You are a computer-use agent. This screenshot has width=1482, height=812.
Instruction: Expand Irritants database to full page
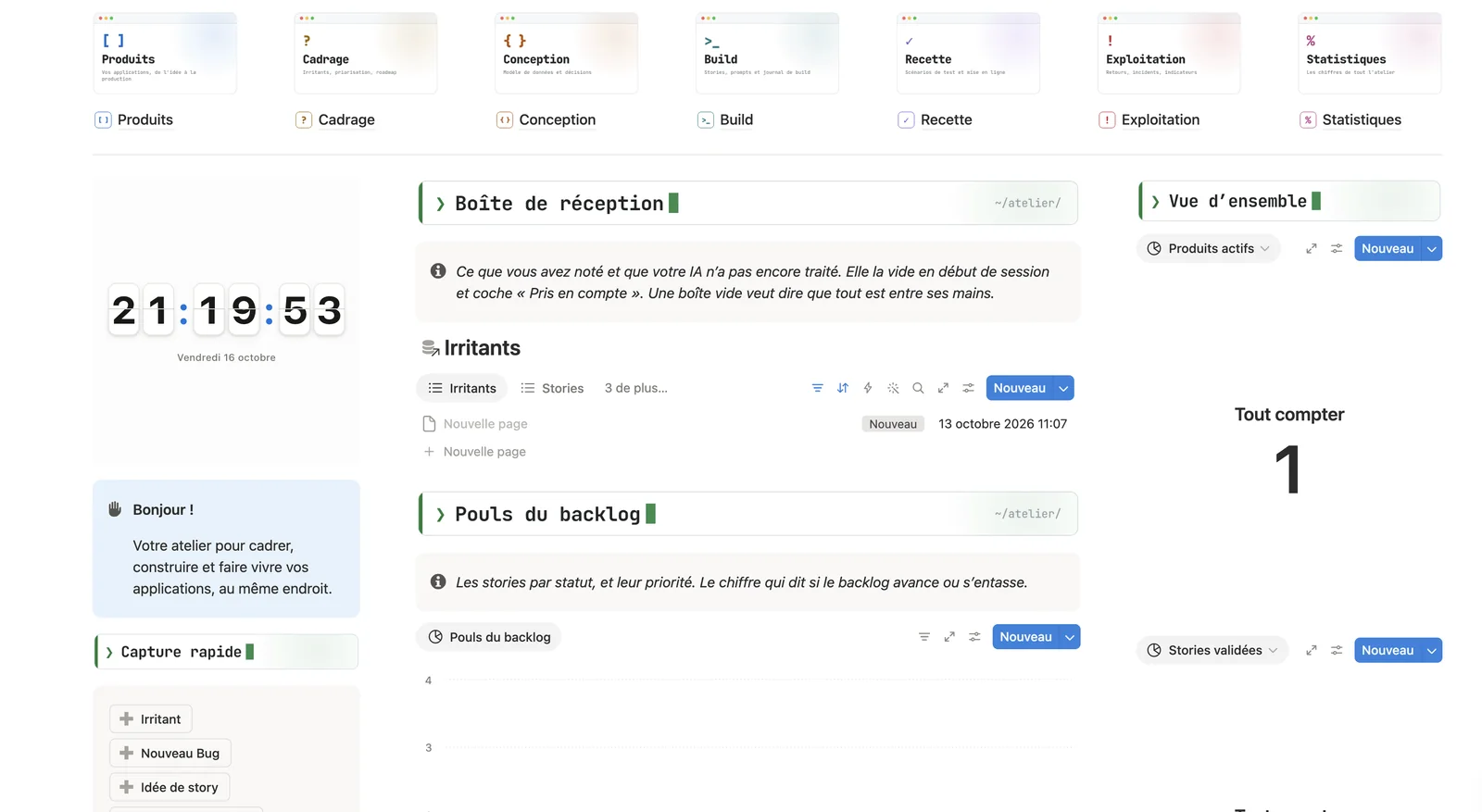[x=943, y=388]
